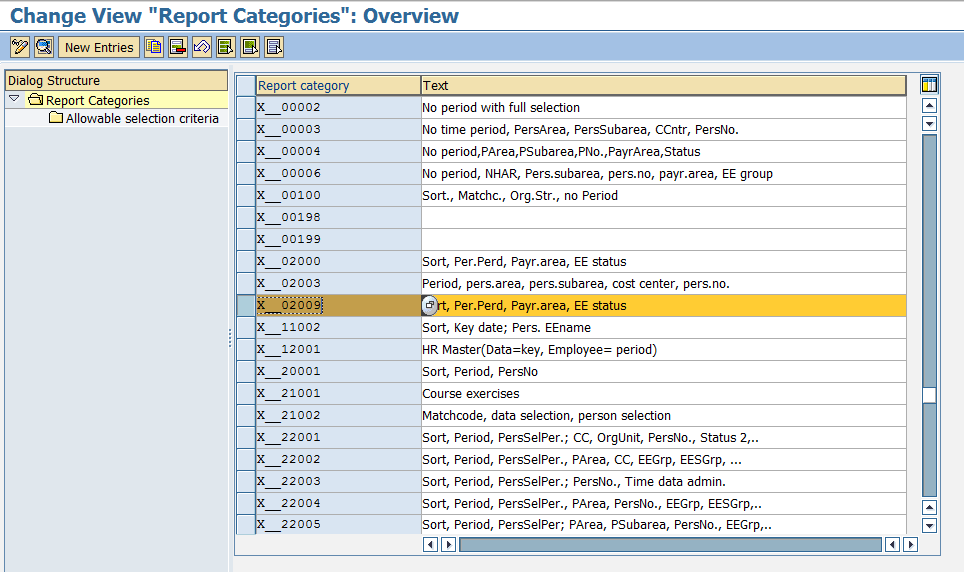This screenshot has width=964, height=572.
Task: Click the lower scroll-up arrow of the table
Action: point(930,507)
